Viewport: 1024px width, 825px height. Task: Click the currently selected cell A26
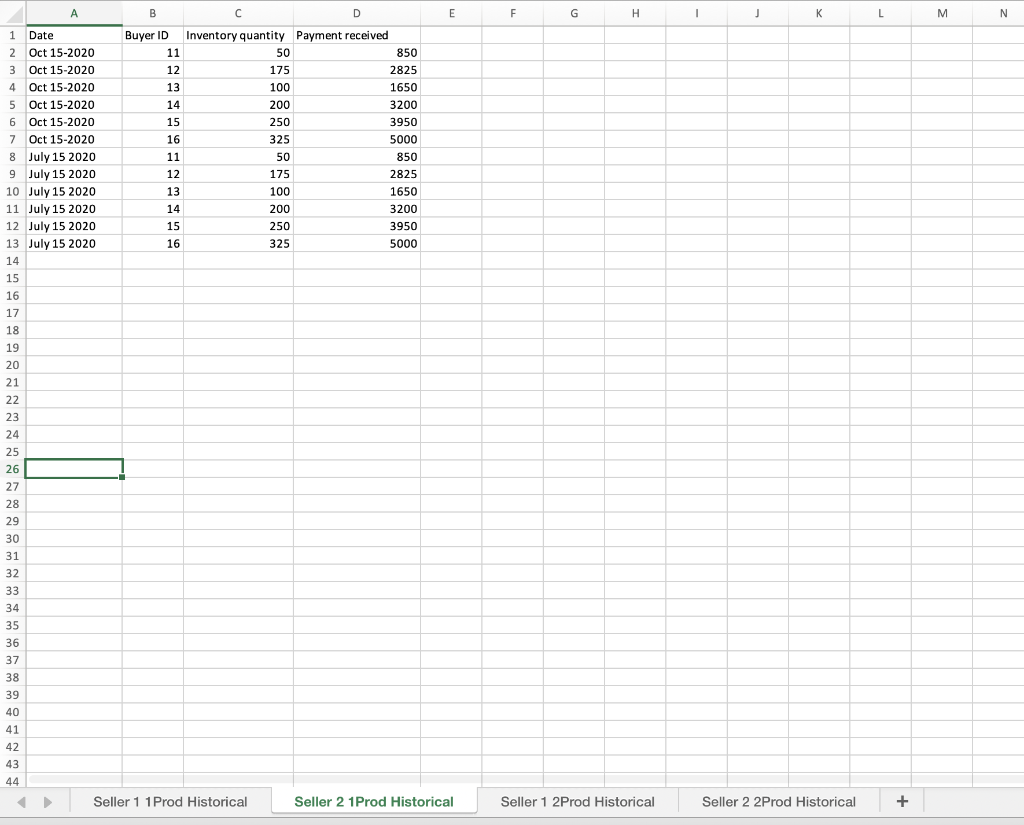[x=74, y=468]
